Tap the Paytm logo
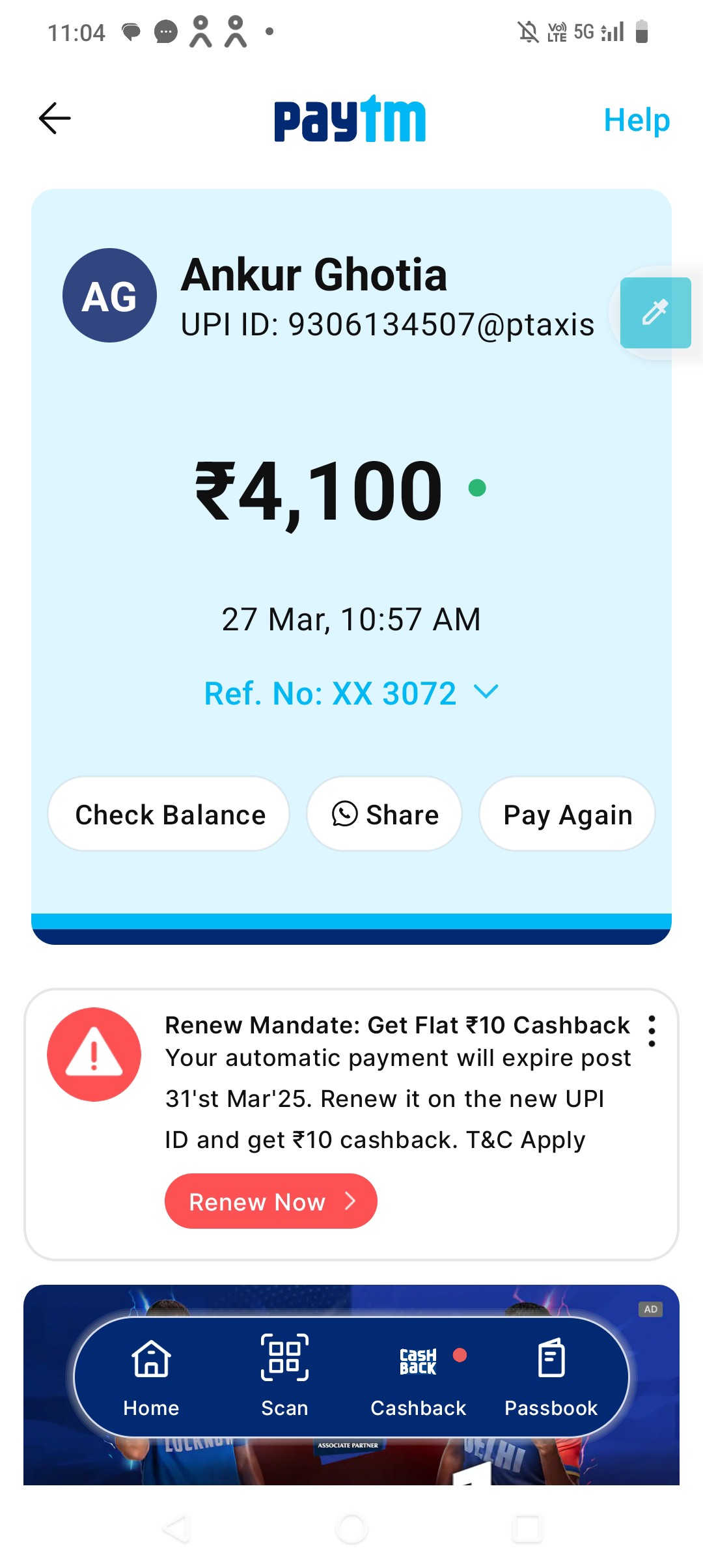703x1568 pixels. pos(350,119)
